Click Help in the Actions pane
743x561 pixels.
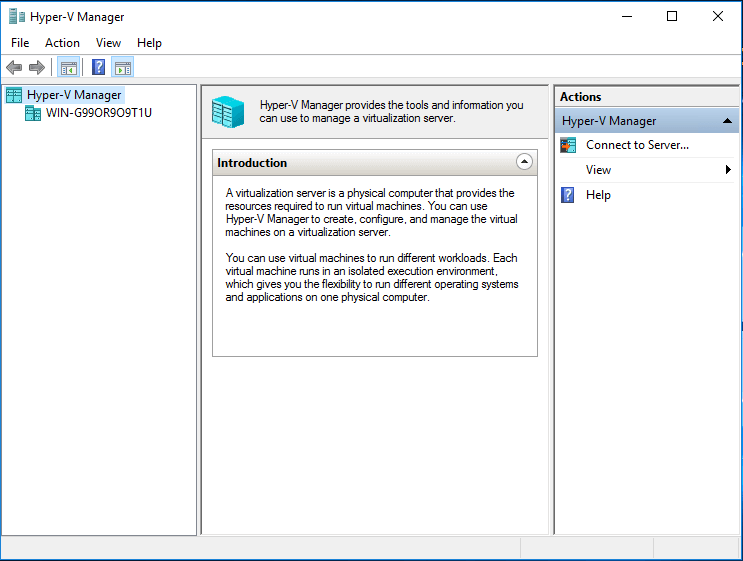pyautogui.click(x=598, y=195)
